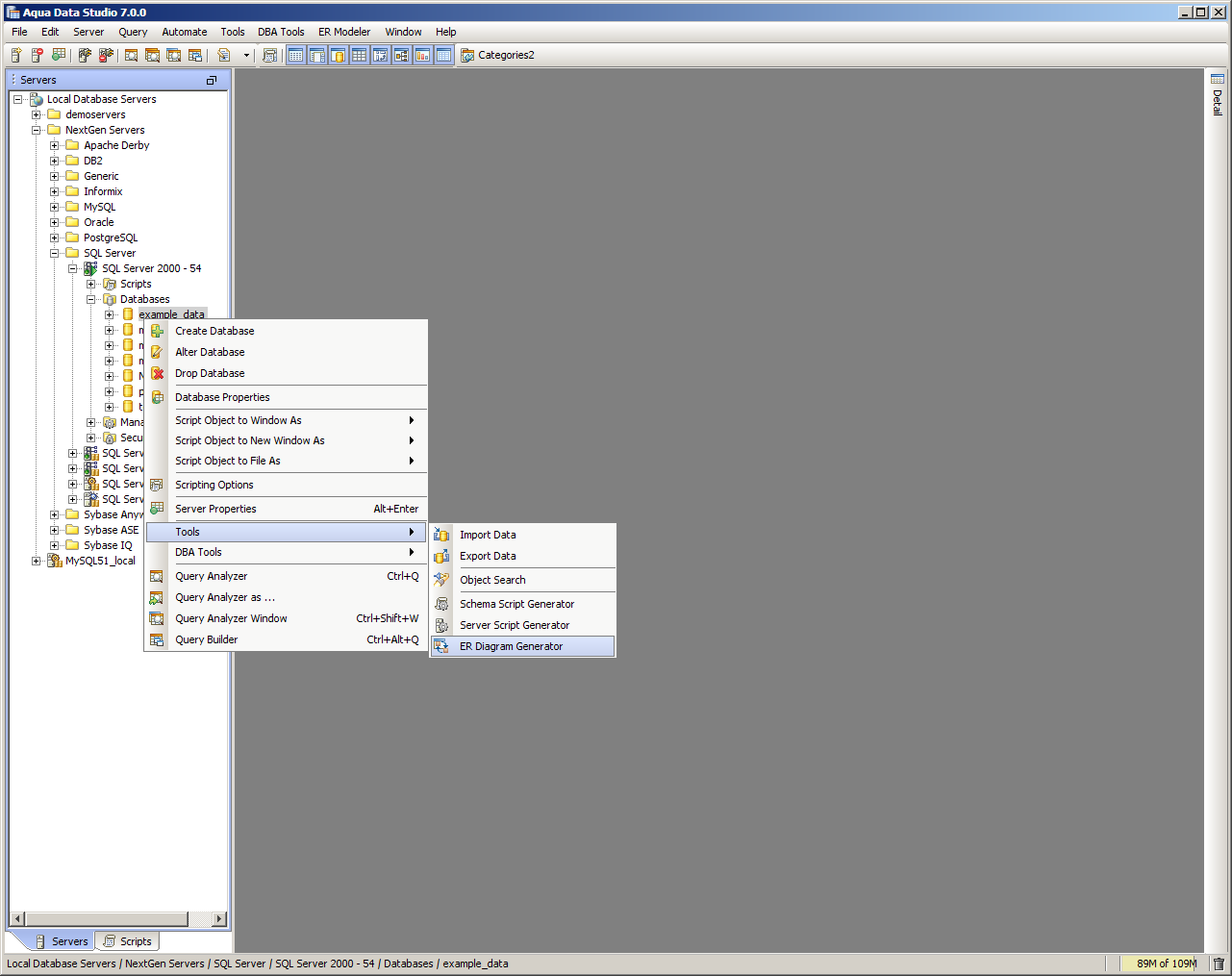Open the Automate menu
Image resolution: width=1232 pixels, height=976 pixels.
[x=185, y=32]
